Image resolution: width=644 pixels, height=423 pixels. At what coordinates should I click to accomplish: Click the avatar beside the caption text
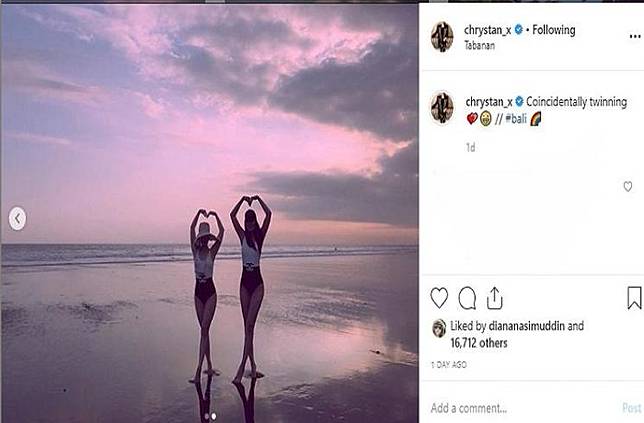tap(442, 107)
